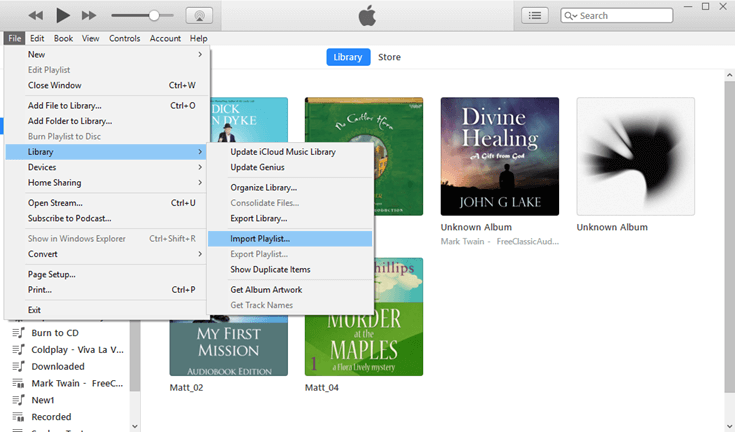Adjust the volume slider knob
Image resolution: width=735 pixels, height=432 pixels.
coord(154,16)
